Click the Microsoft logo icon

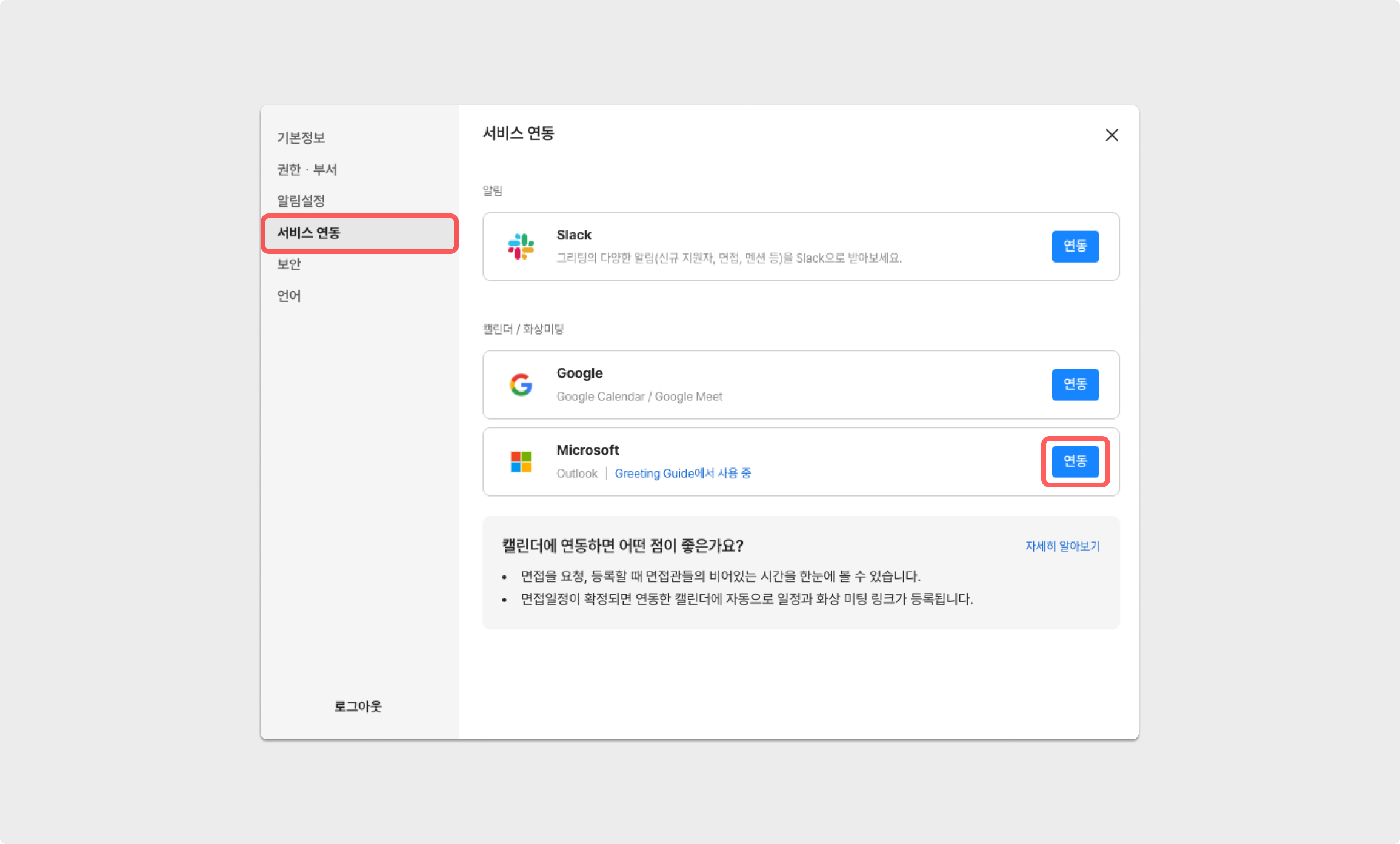521,461
